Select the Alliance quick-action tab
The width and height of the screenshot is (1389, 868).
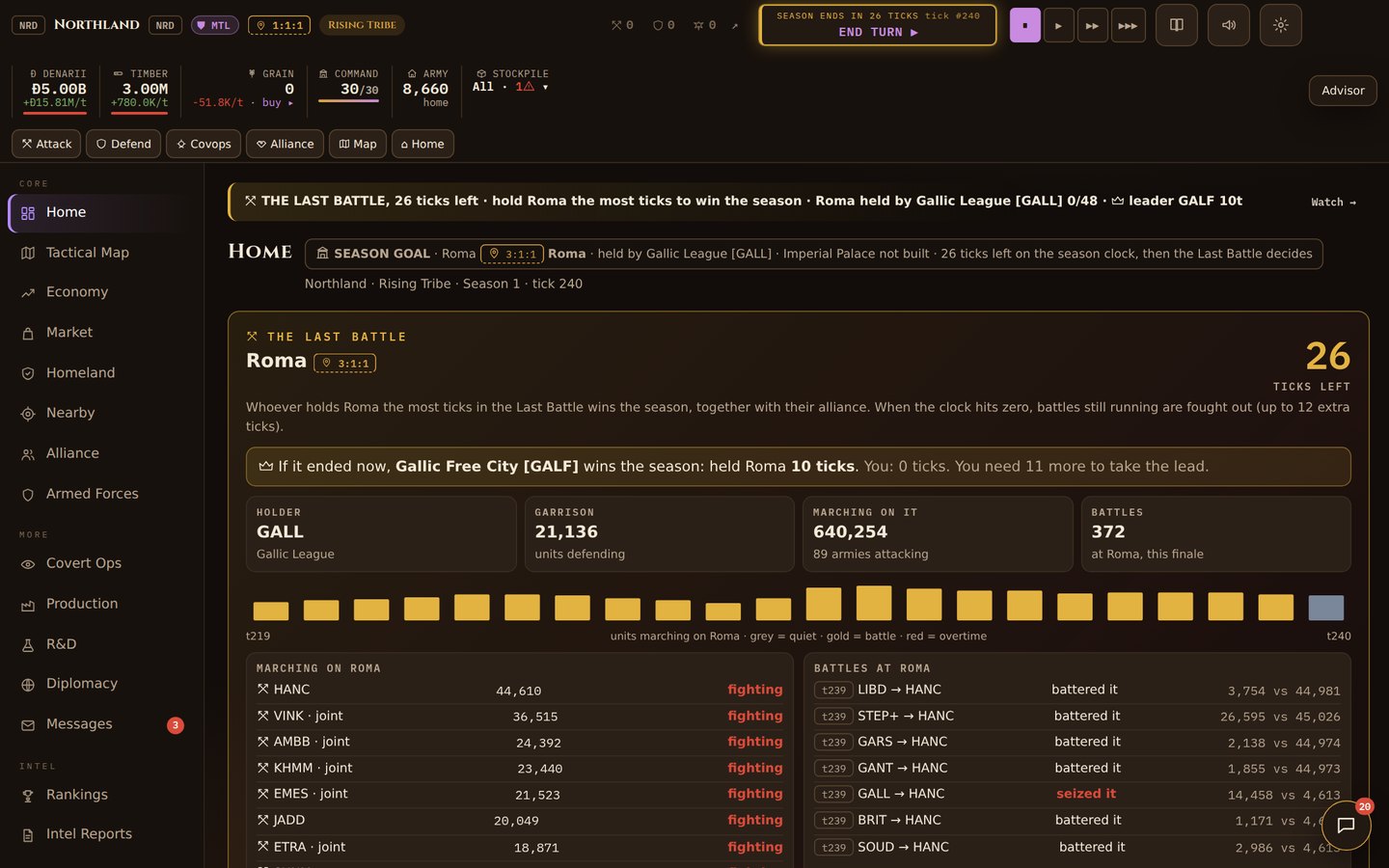click(285, 144)
